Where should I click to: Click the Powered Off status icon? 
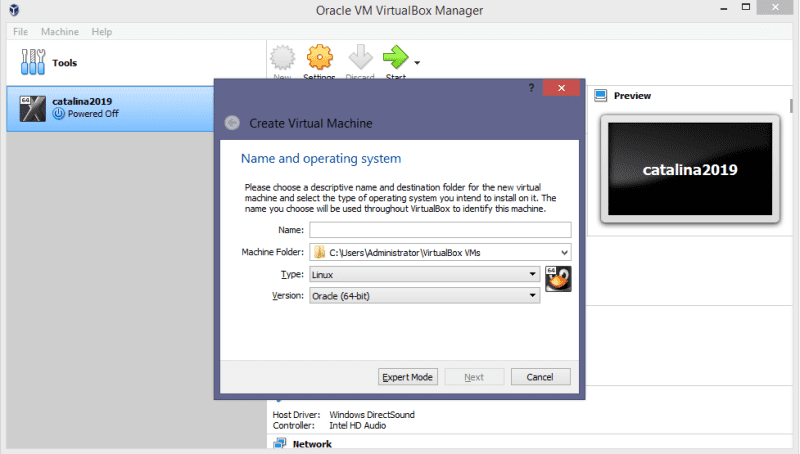point(59,114)
